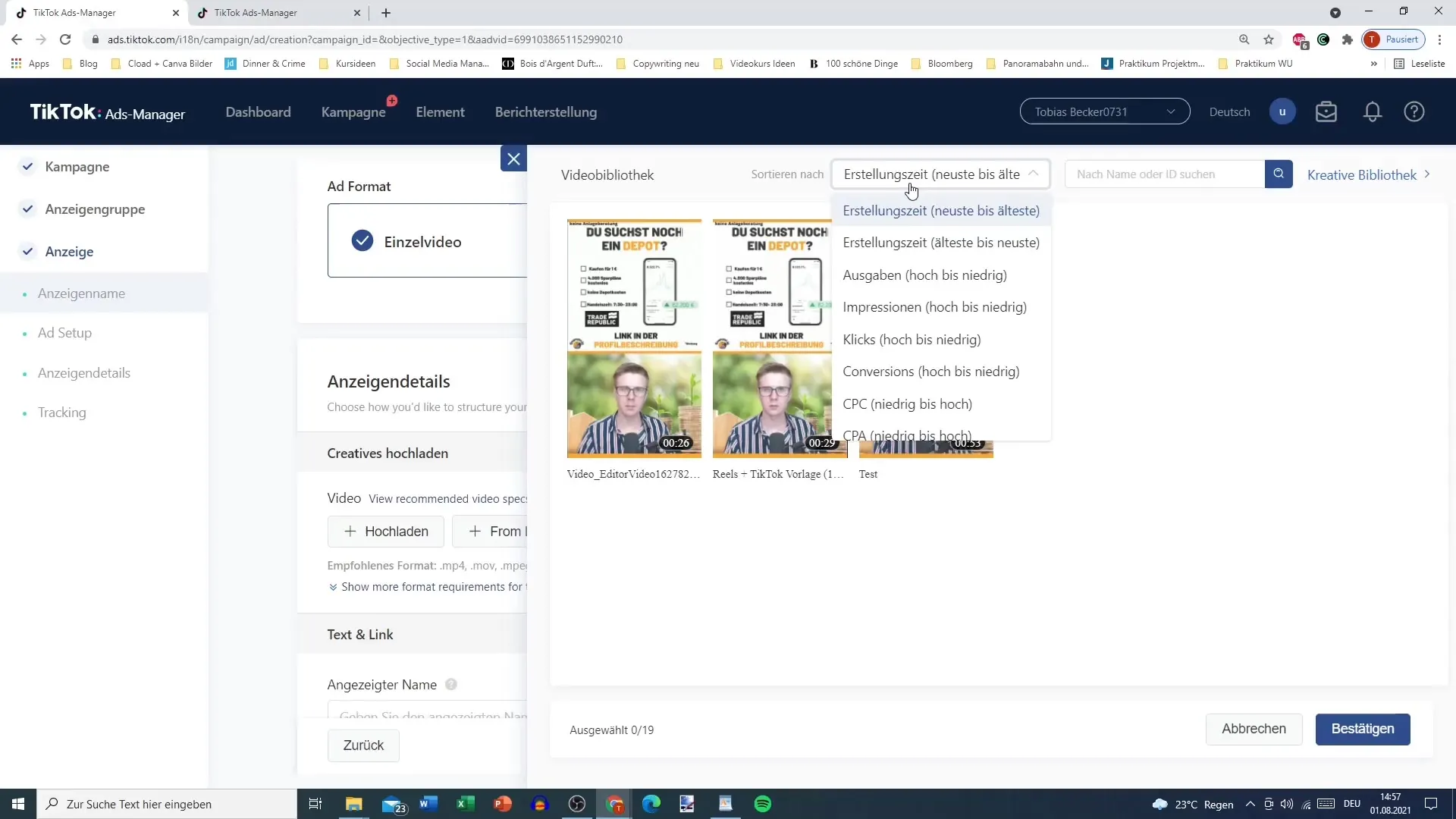Expand Show more format requirements
The image size is (1456, 819).
[427, 587]
